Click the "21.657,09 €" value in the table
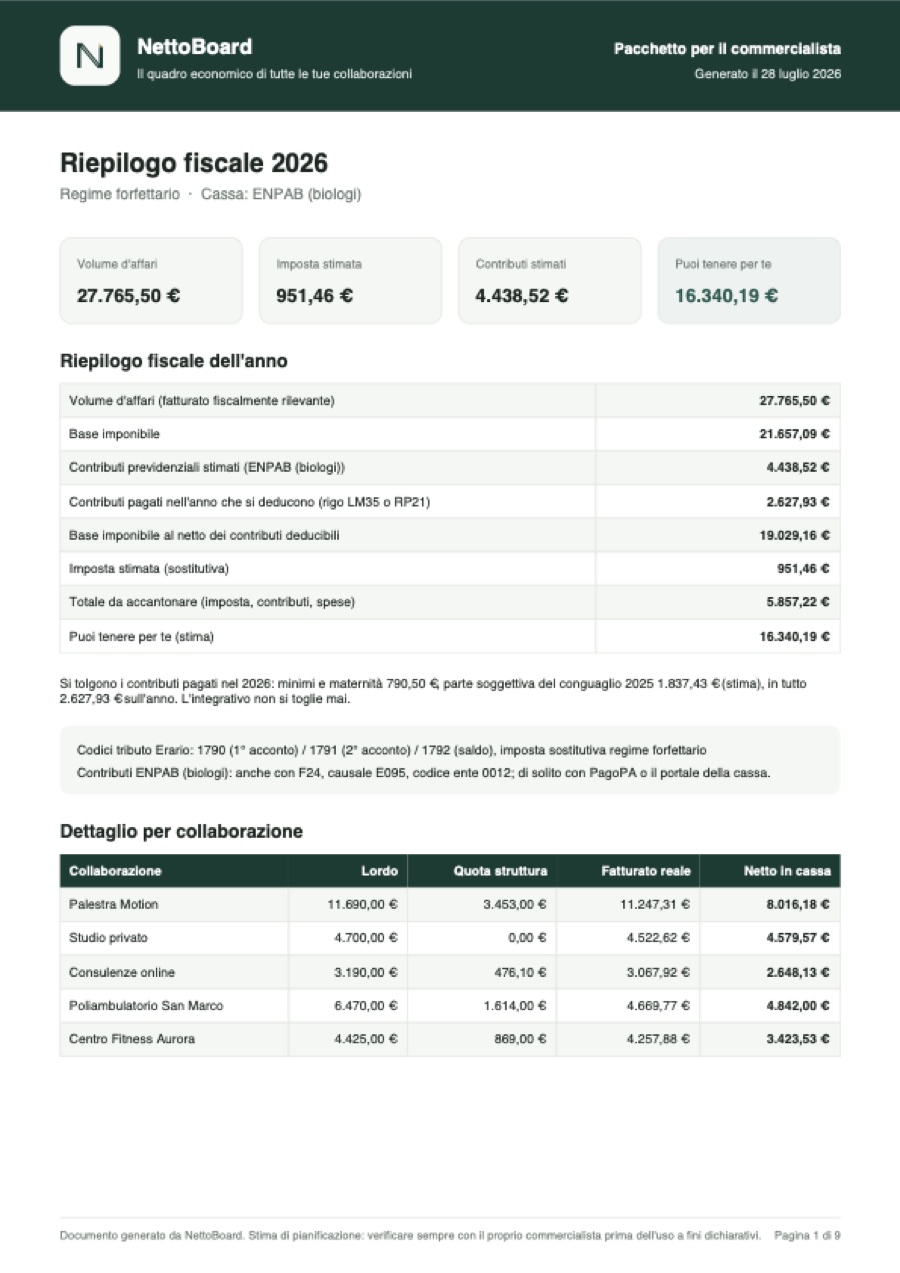This screenshot has width=900, height=1273. pyautogui.click(x=794, y=434)
